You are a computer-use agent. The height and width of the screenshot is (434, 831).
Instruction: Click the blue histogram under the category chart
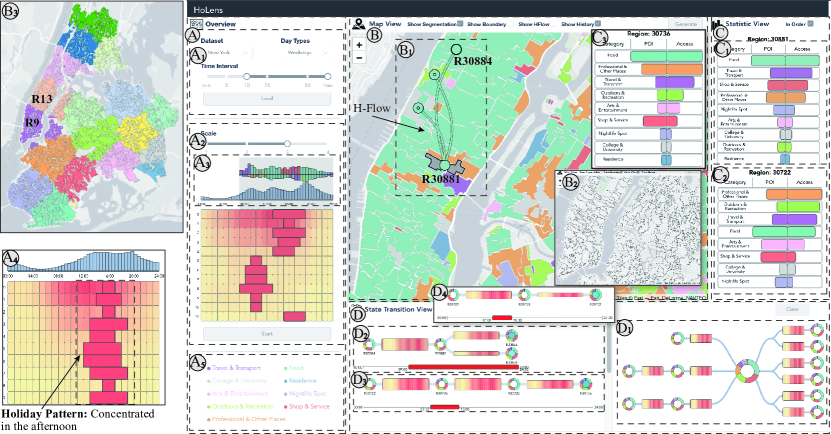click(x=267, y=193)
